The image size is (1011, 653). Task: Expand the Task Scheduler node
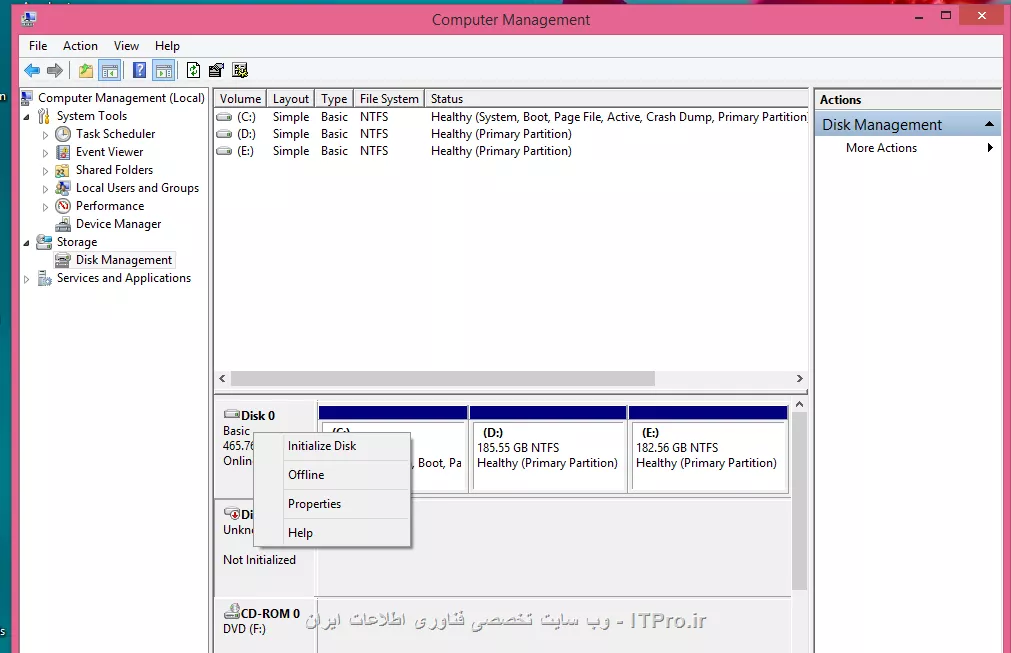(45, 135)
